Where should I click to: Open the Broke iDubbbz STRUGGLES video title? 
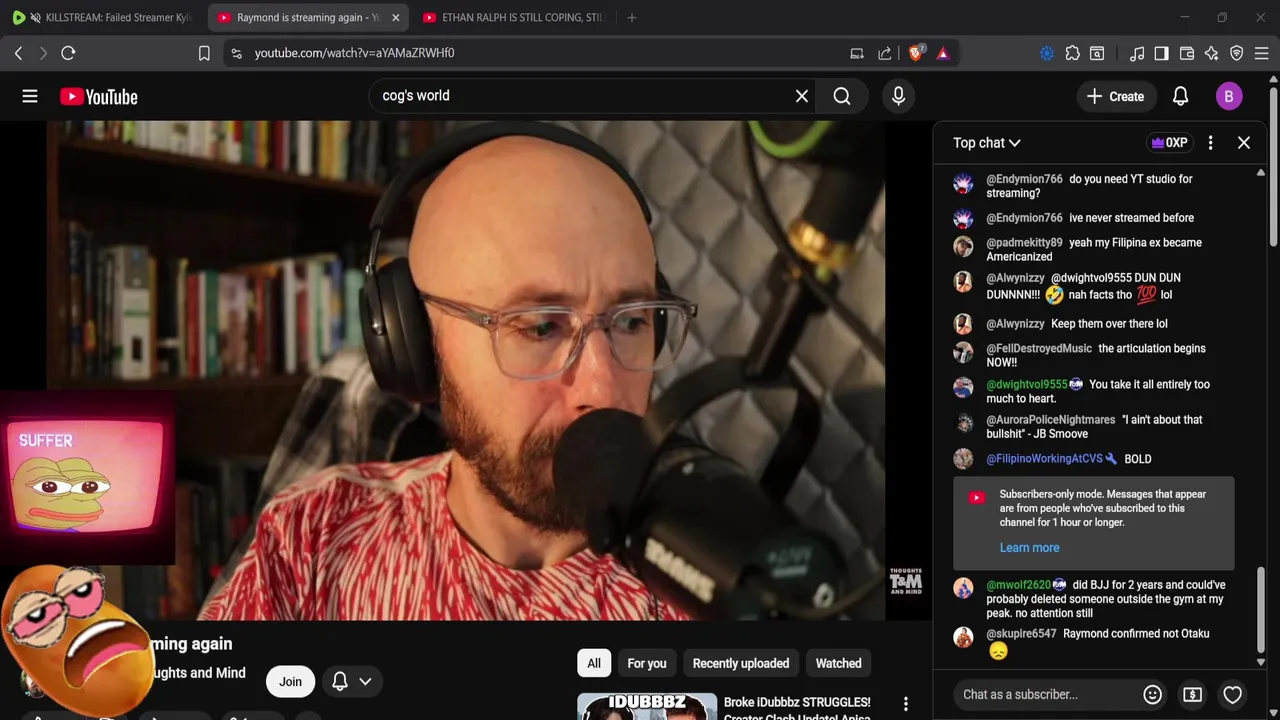point(797,709)
